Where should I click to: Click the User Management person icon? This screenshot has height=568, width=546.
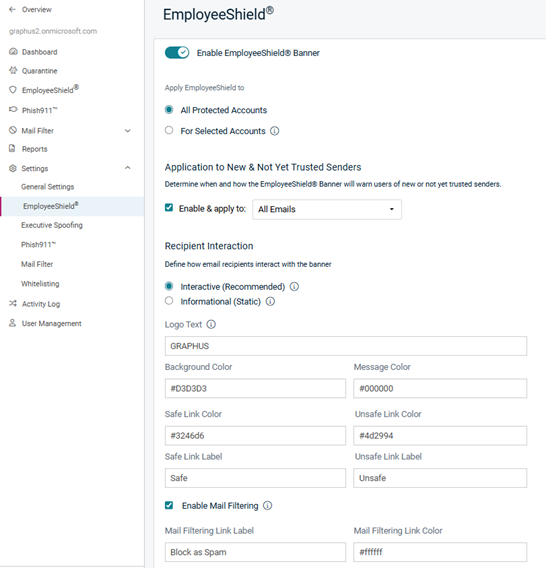click(x=12, y=323)
